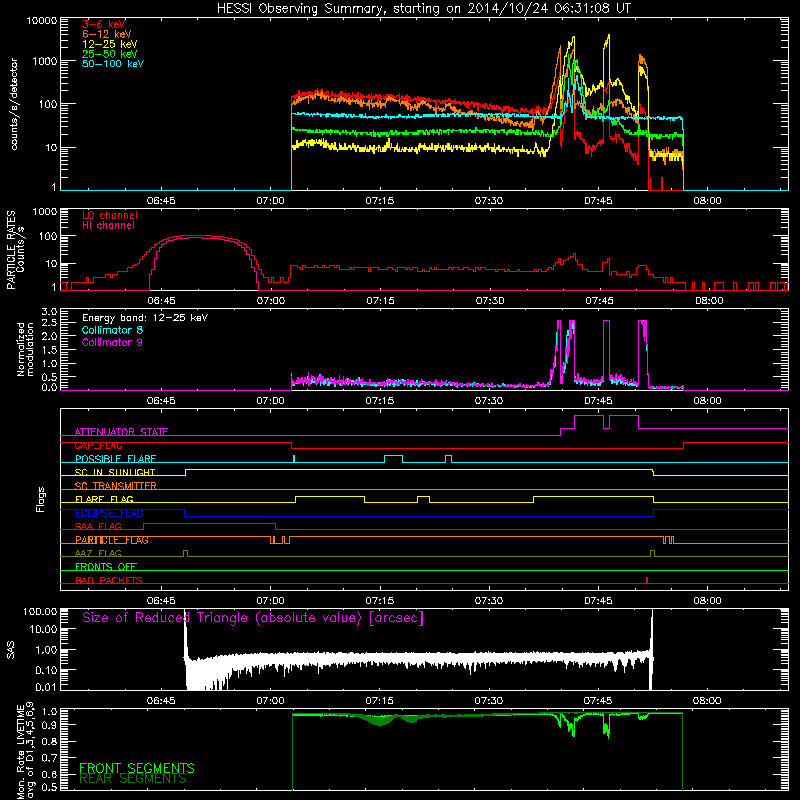Click the SAS axis label
The height and width of the screenshot is (800, 800).
[x=11, y=650]
